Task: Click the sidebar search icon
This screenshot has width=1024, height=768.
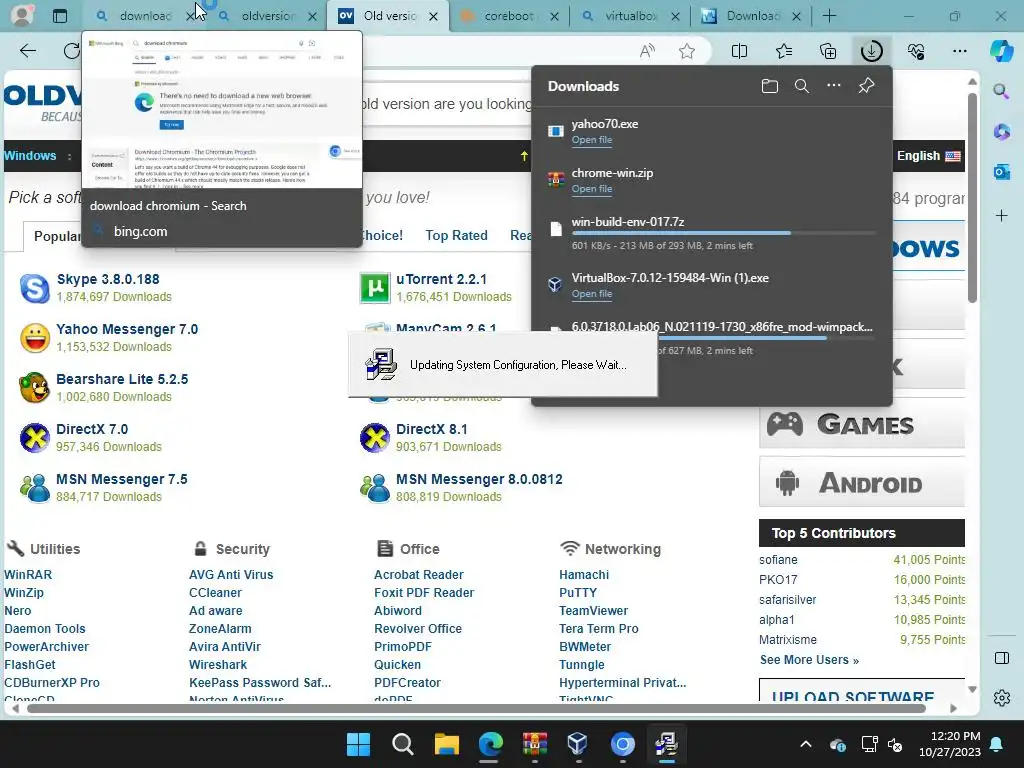Action: [1001, 91]
